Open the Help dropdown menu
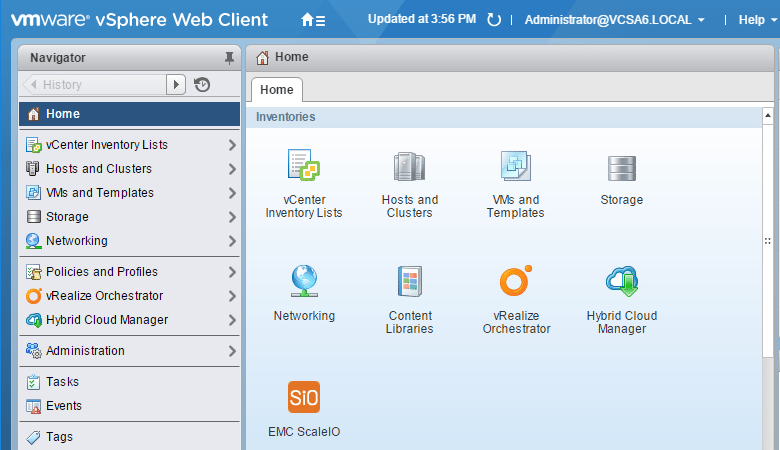780x450 pixels. pyautogui.click(x=757, y=20)
